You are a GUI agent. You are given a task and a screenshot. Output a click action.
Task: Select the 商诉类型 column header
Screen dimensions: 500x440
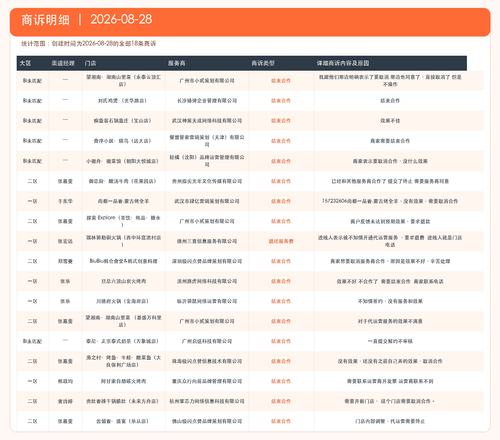[x=263, y=63]
